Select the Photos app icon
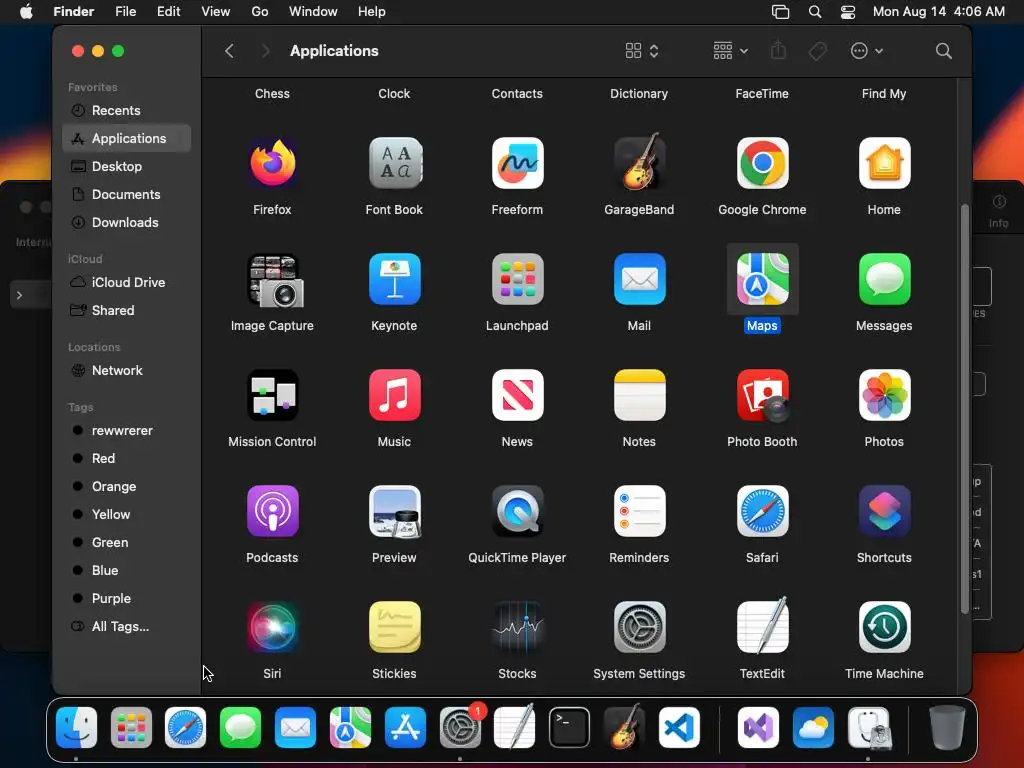This screenshot has width=1024, height=768. pos(884,395)
